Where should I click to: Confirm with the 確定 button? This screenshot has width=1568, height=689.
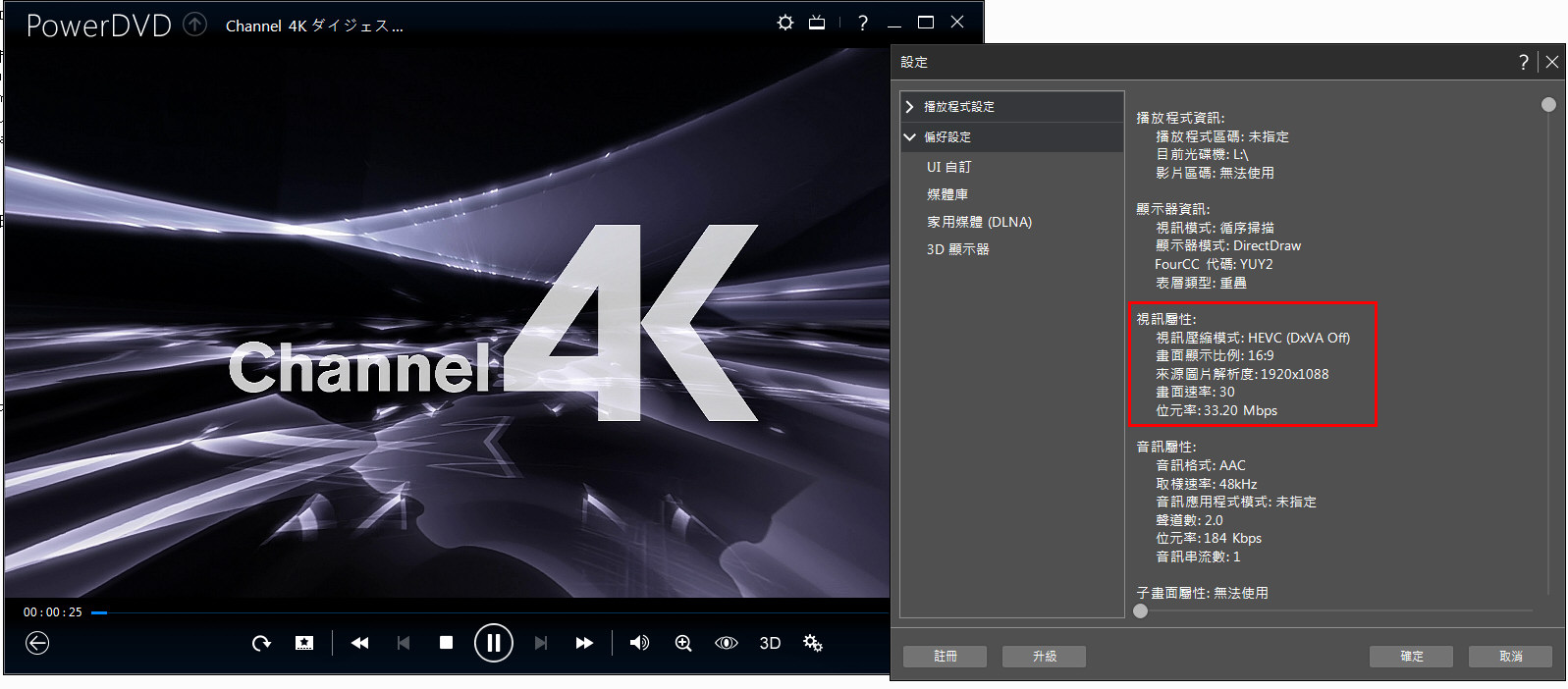coord(1412,656)
